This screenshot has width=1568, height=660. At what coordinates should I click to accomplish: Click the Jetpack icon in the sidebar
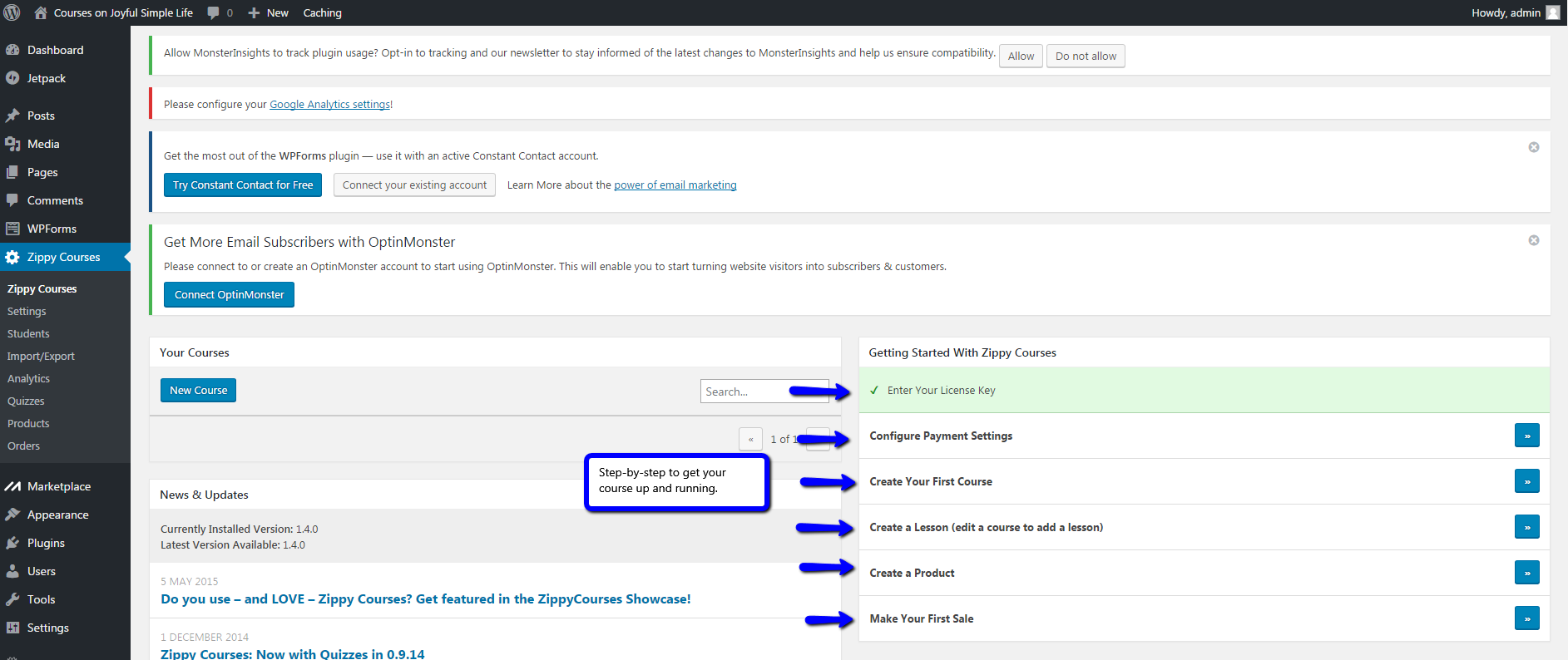click(x=12, y=78)
